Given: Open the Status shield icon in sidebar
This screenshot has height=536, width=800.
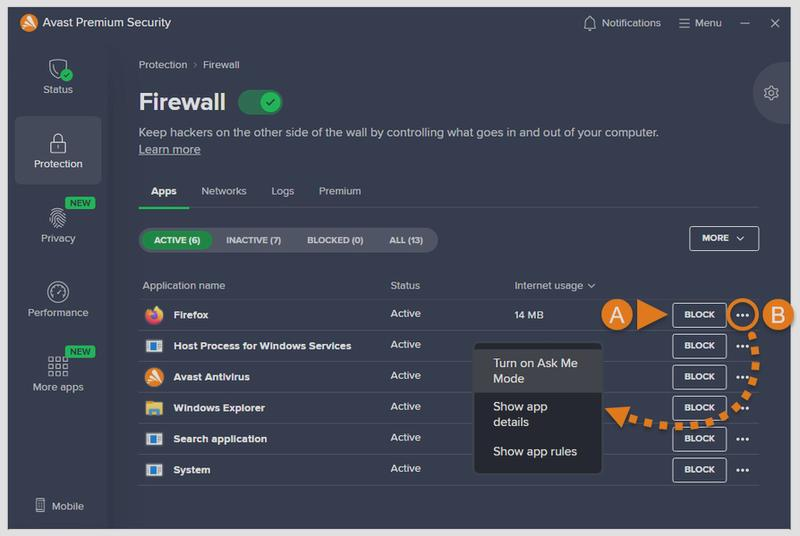Looking at the screenshot, I should 59,70.
